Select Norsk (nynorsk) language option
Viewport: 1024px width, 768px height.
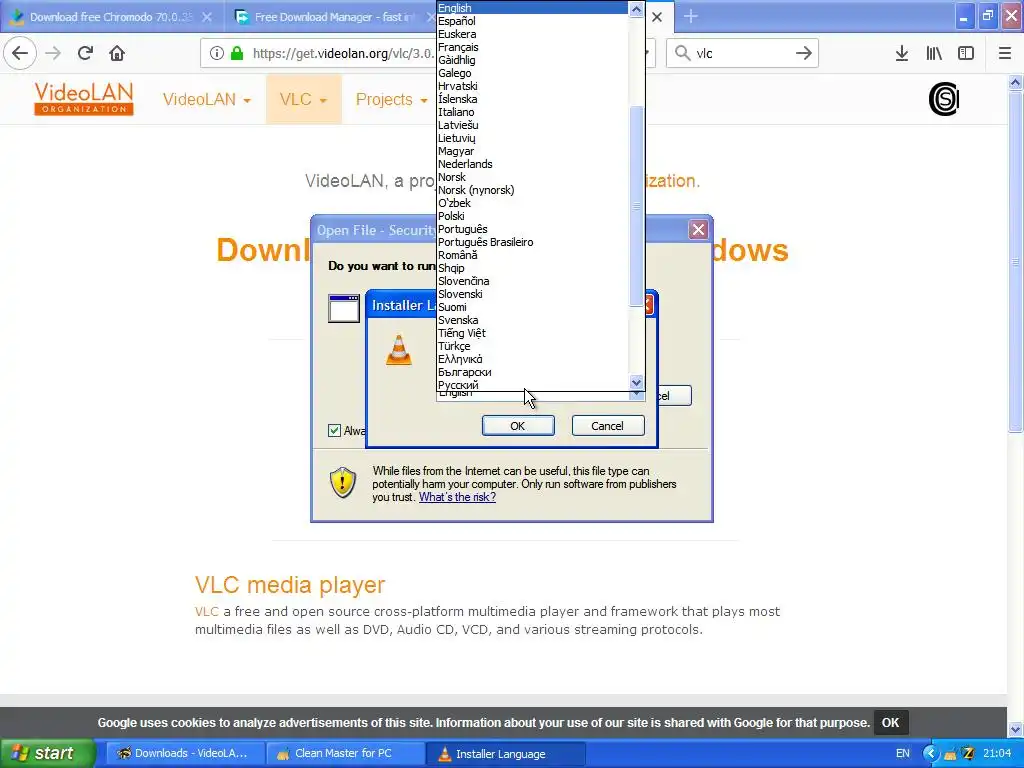coord(532,190)
